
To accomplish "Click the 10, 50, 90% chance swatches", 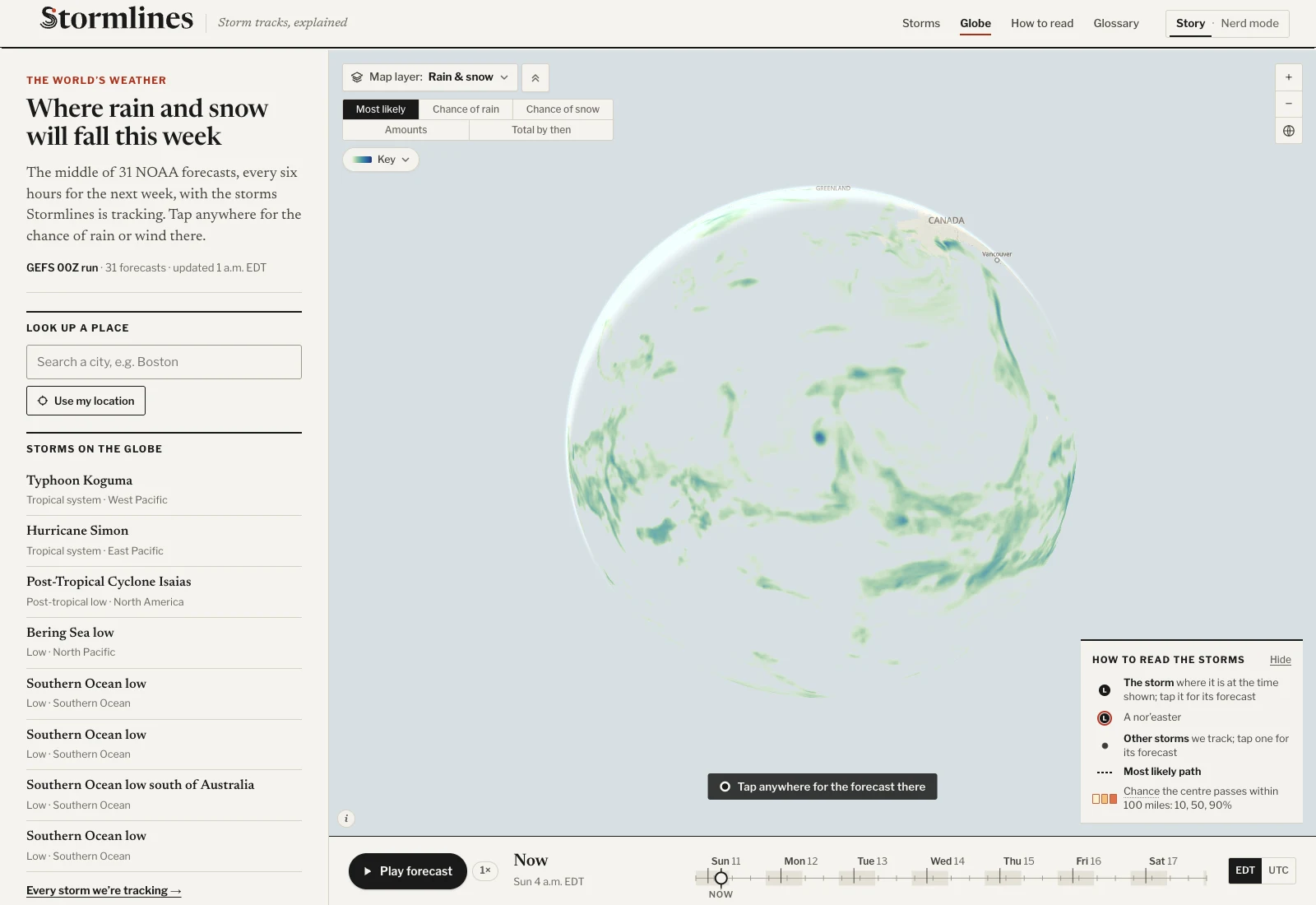I will click(1105, 799).
